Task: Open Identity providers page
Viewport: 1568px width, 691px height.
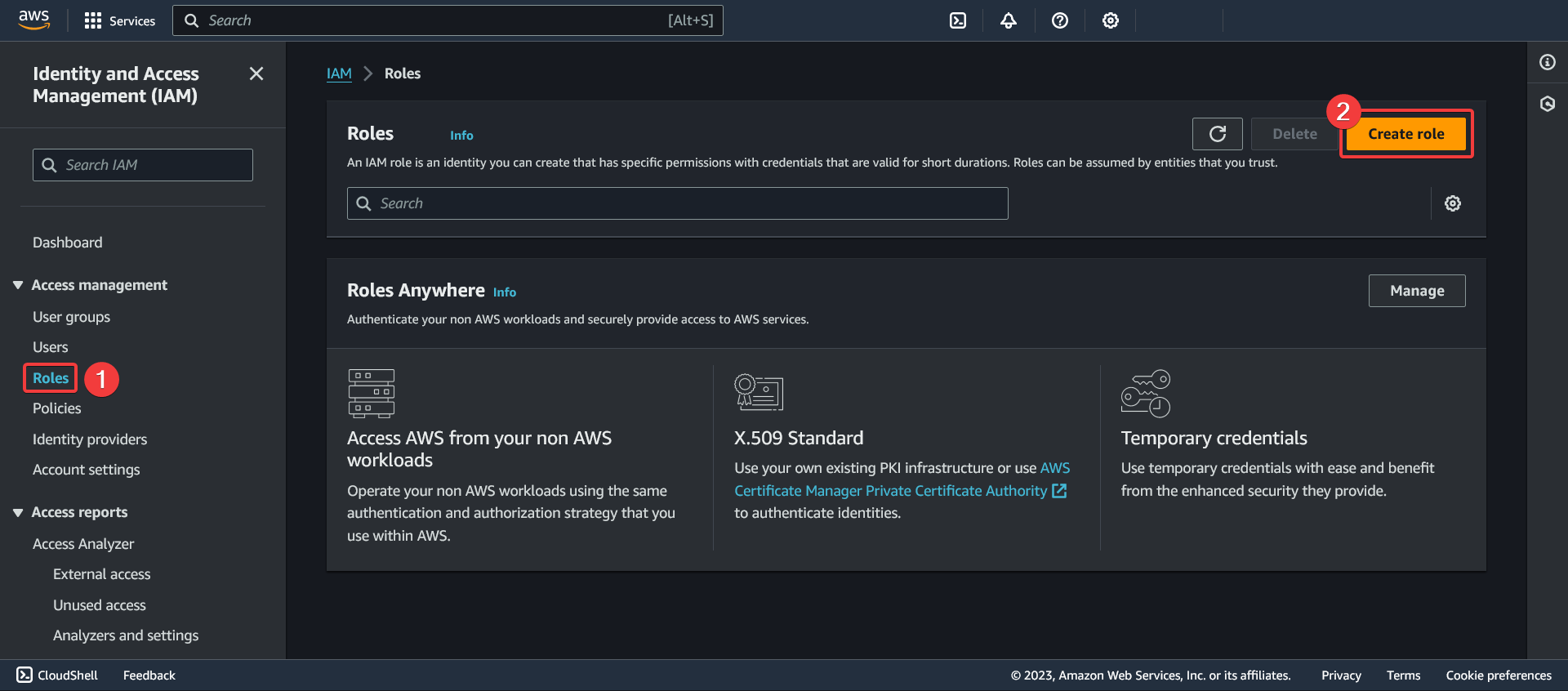Action: coord(90,439)
